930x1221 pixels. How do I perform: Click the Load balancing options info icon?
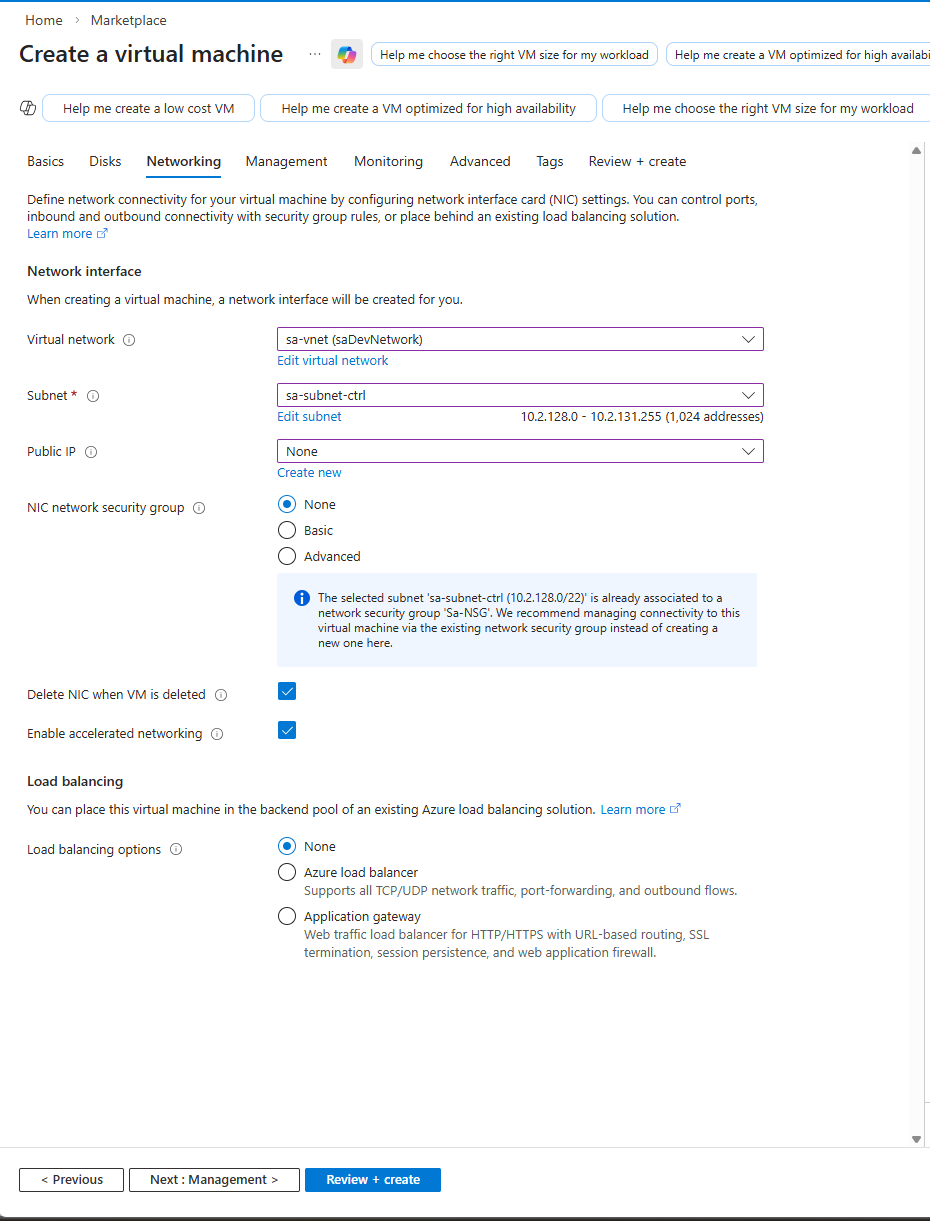(x=176, y=850)
